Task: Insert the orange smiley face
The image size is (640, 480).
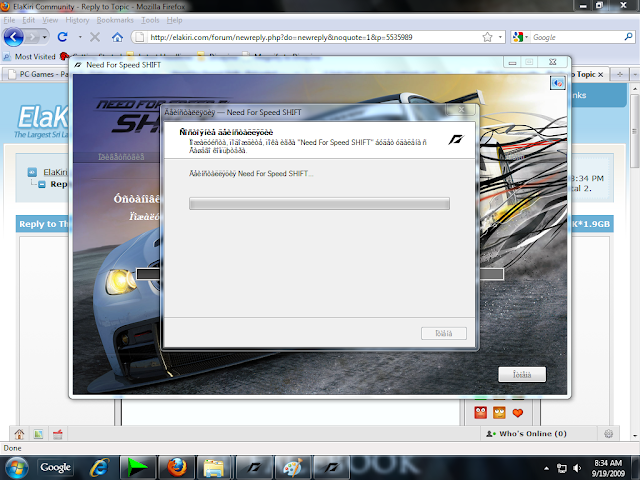Action: (499, 413)
